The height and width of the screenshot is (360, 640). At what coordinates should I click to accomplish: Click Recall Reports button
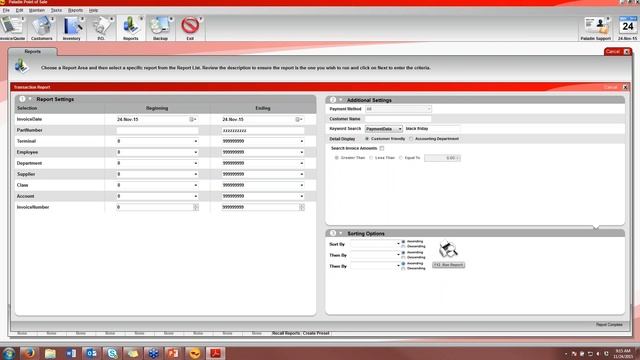(286, 333)
